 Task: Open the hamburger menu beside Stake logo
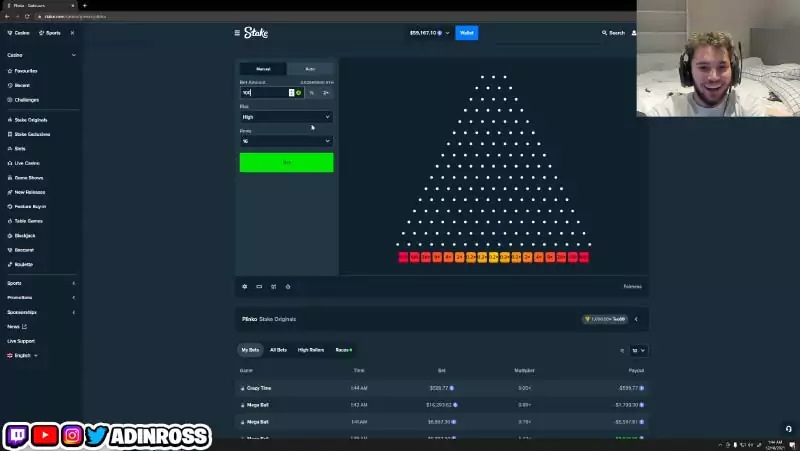pos(237,33)
